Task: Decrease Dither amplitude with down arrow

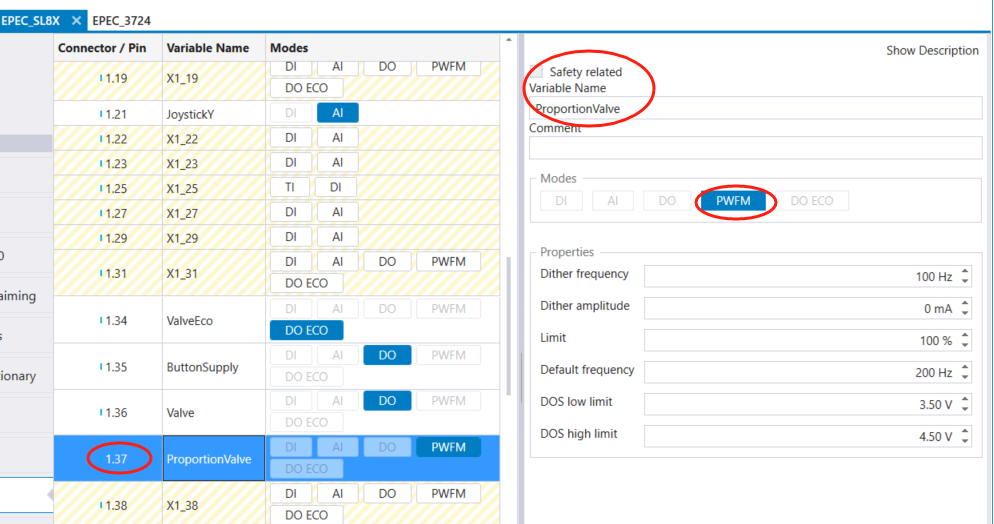Action: pyautogui.click(x=965, y=313)
